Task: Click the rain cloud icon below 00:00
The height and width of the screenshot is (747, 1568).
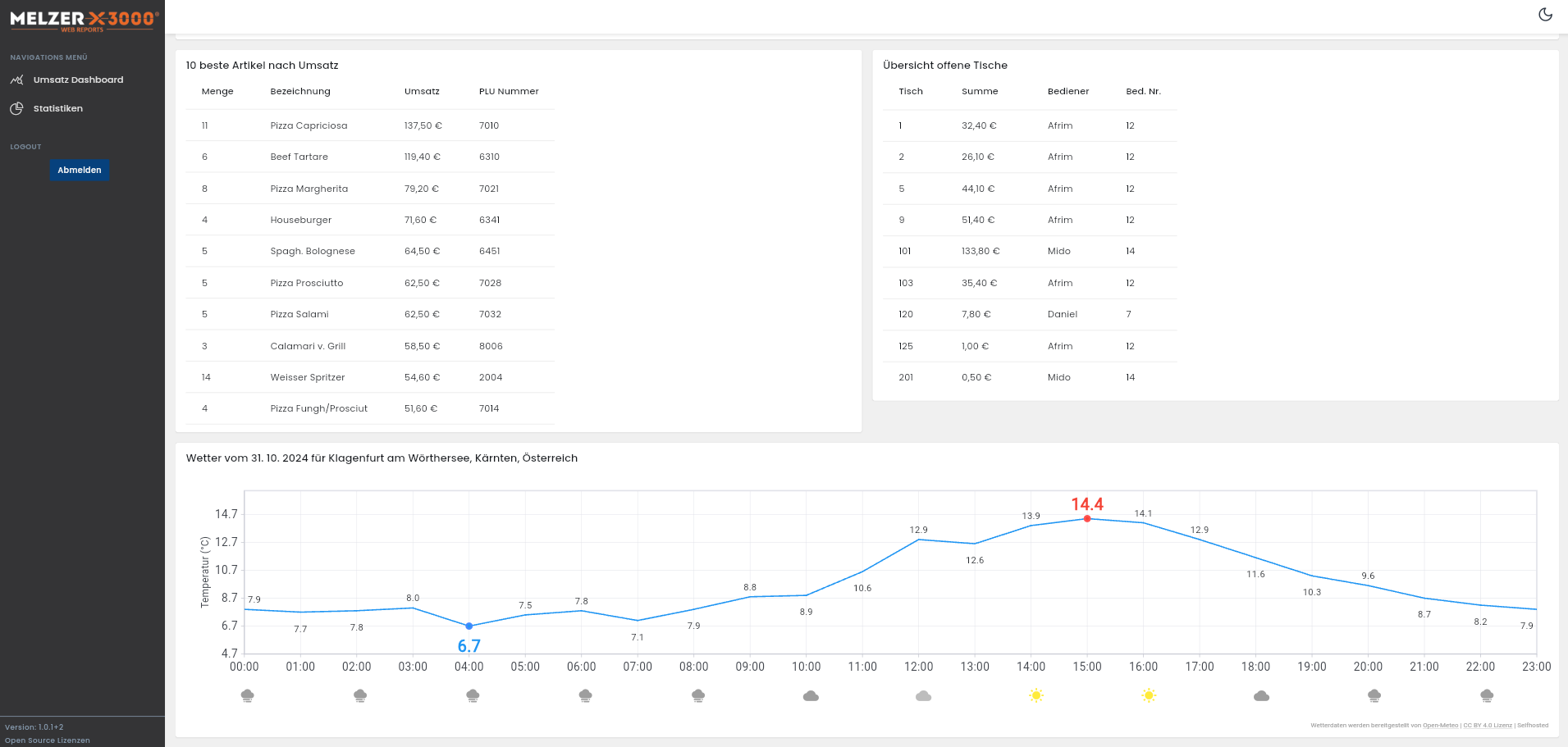Action: [247, 695]
